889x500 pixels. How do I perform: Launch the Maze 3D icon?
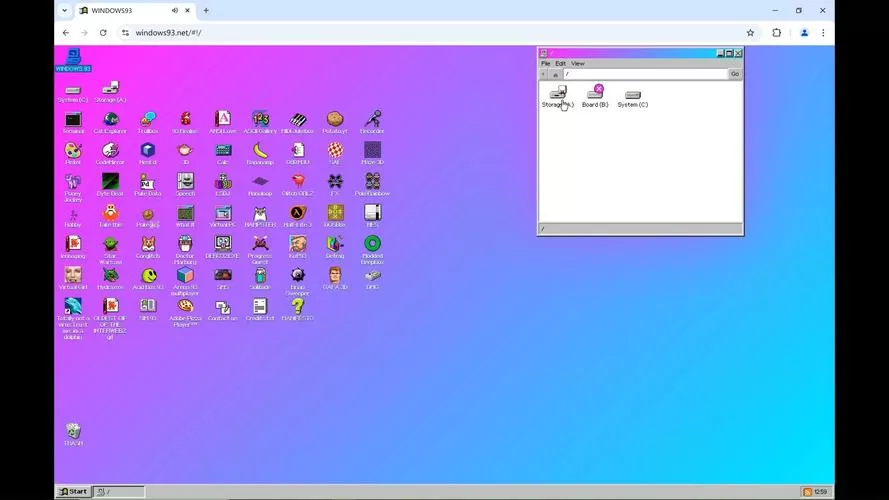[x=372, y=154]
